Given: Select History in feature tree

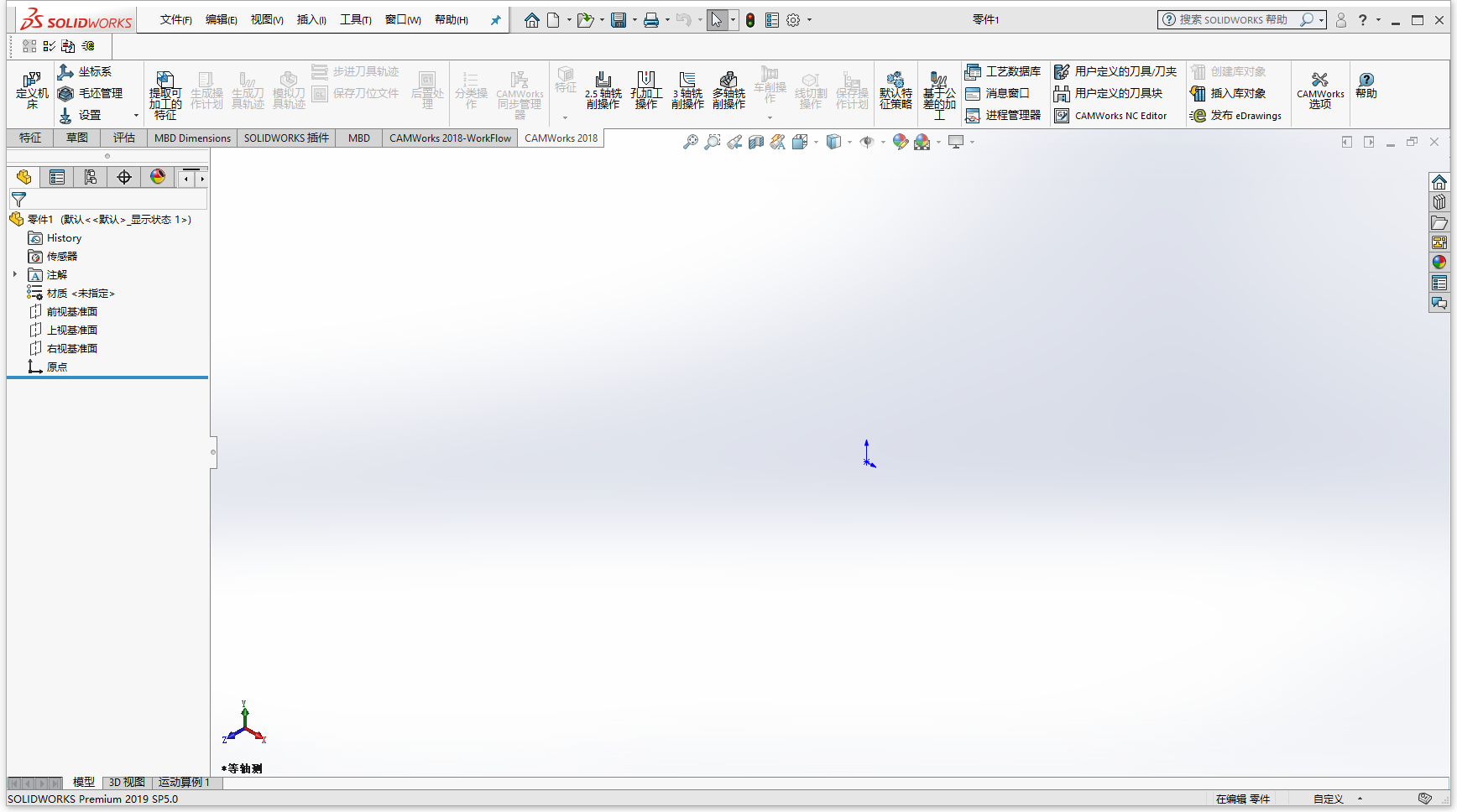Looking at the screenshot, I should pyautogui.click(x=55, y=238).
